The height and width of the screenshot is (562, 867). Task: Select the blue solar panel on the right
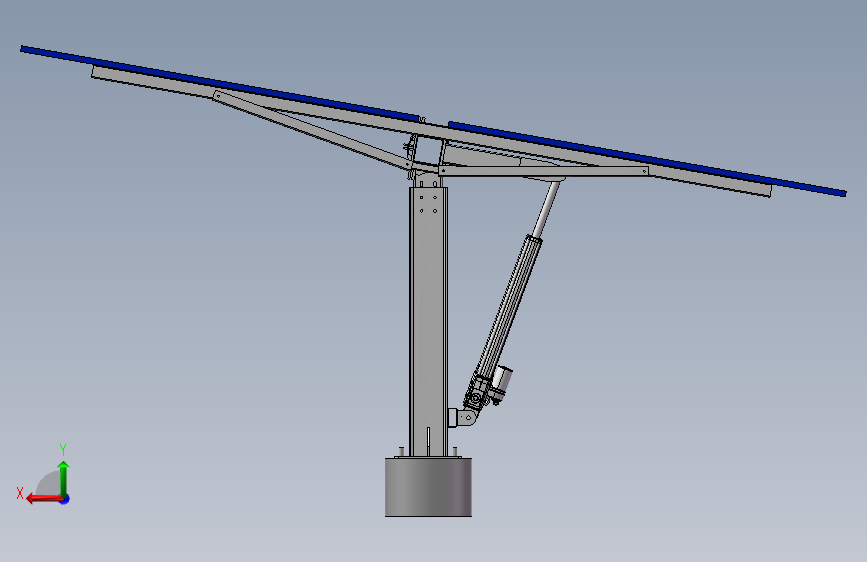coord(647,158)
